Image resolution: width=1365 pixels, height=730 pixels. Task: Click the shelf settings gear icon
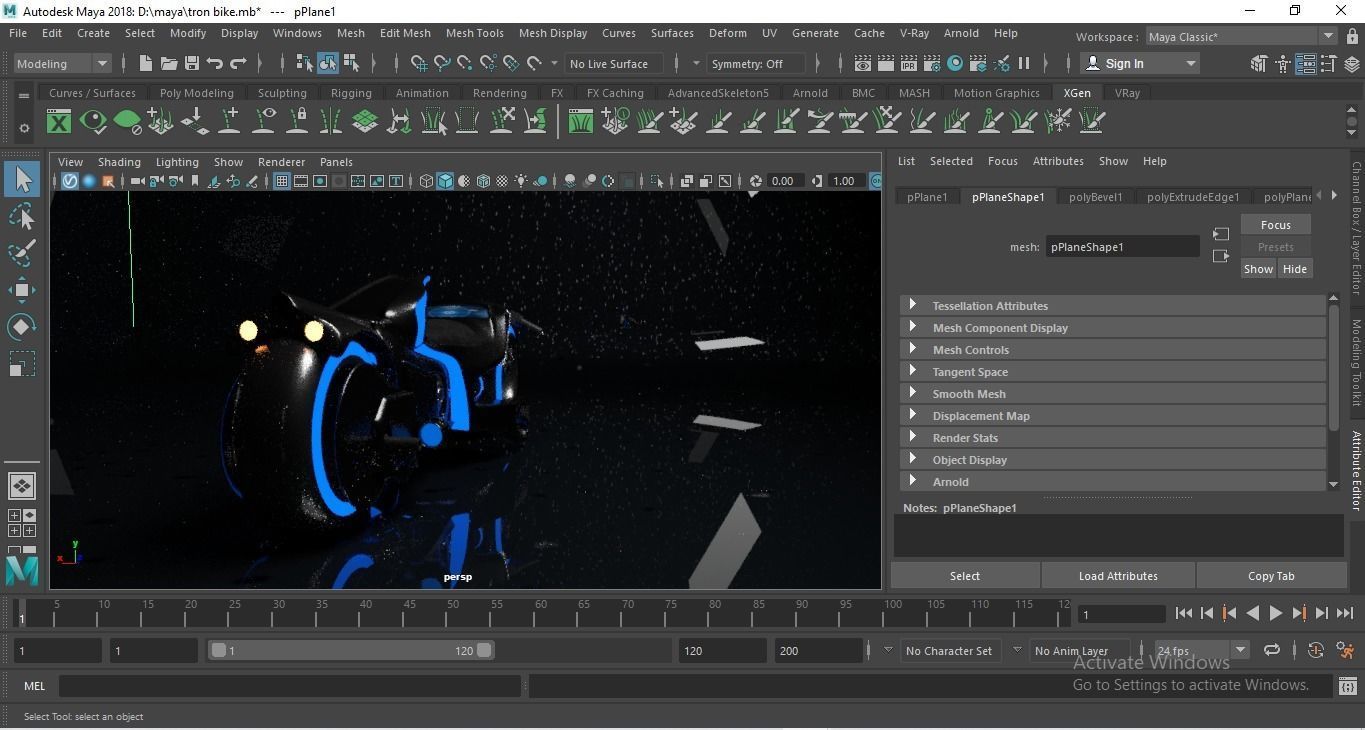coord(24,128)
